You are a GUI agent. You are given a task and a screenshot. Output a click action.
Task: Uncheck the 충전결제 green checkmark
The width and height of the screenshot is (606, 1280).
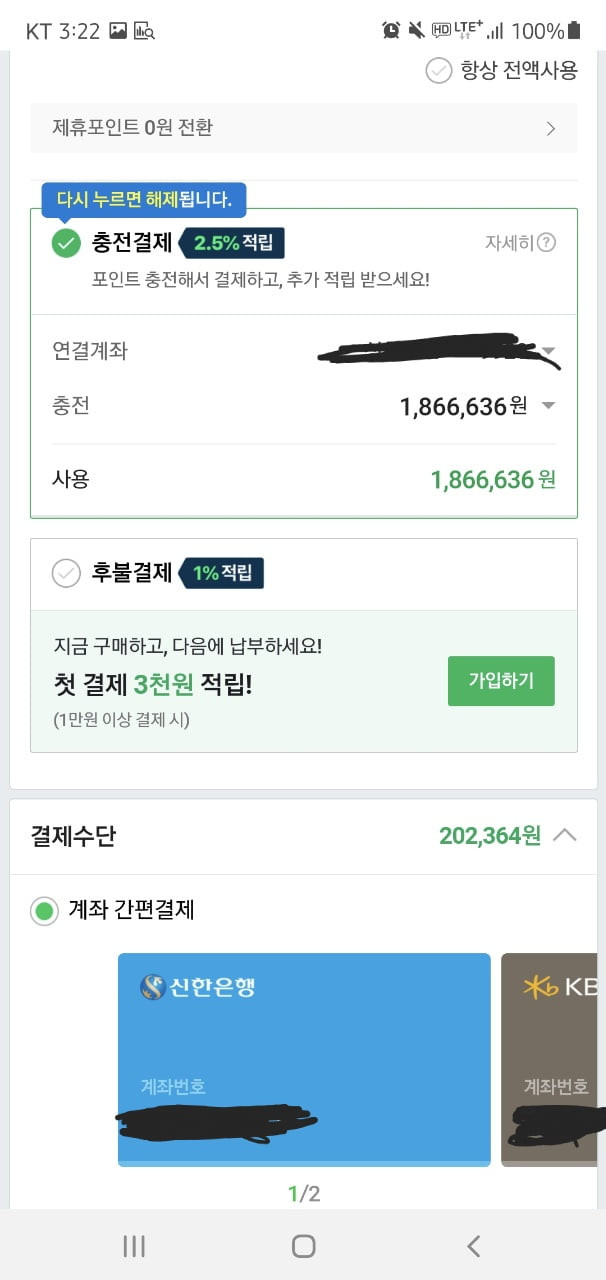click(x=66, y=243)
